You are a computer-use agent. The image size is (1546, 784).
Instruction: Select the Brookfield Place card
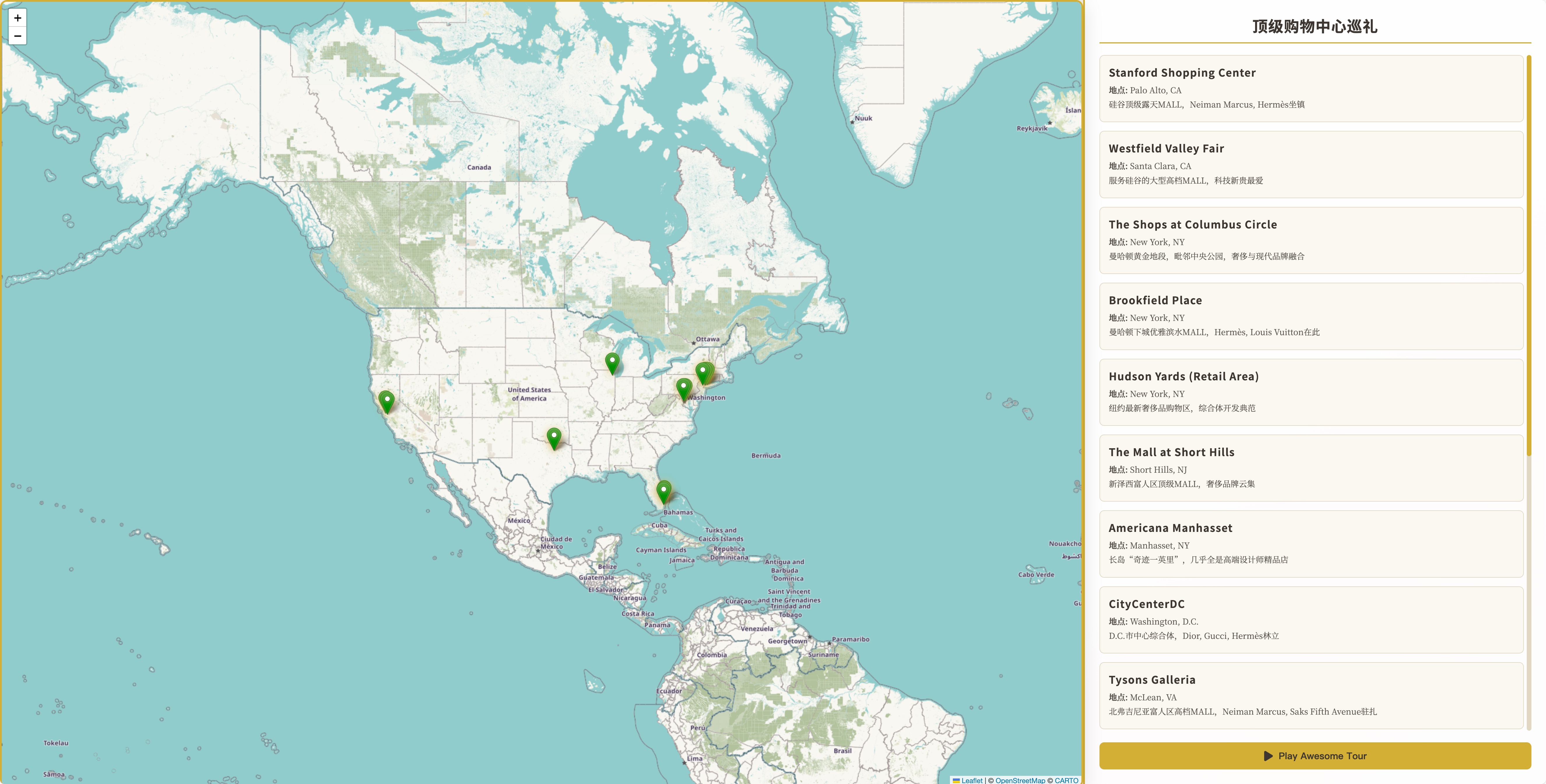[1311, 316]
